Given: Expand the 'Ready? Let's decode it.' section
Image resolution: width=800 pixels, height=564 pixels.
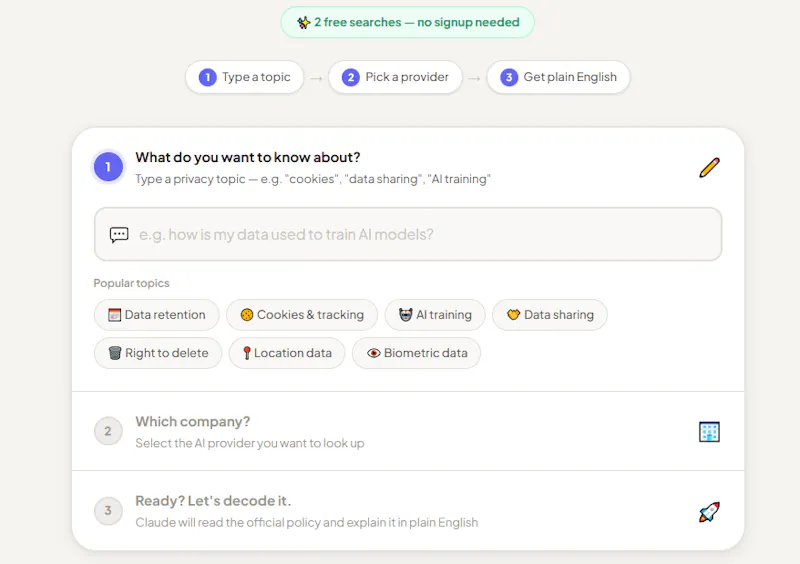Looking at the screenshot, I should point(408,510).
